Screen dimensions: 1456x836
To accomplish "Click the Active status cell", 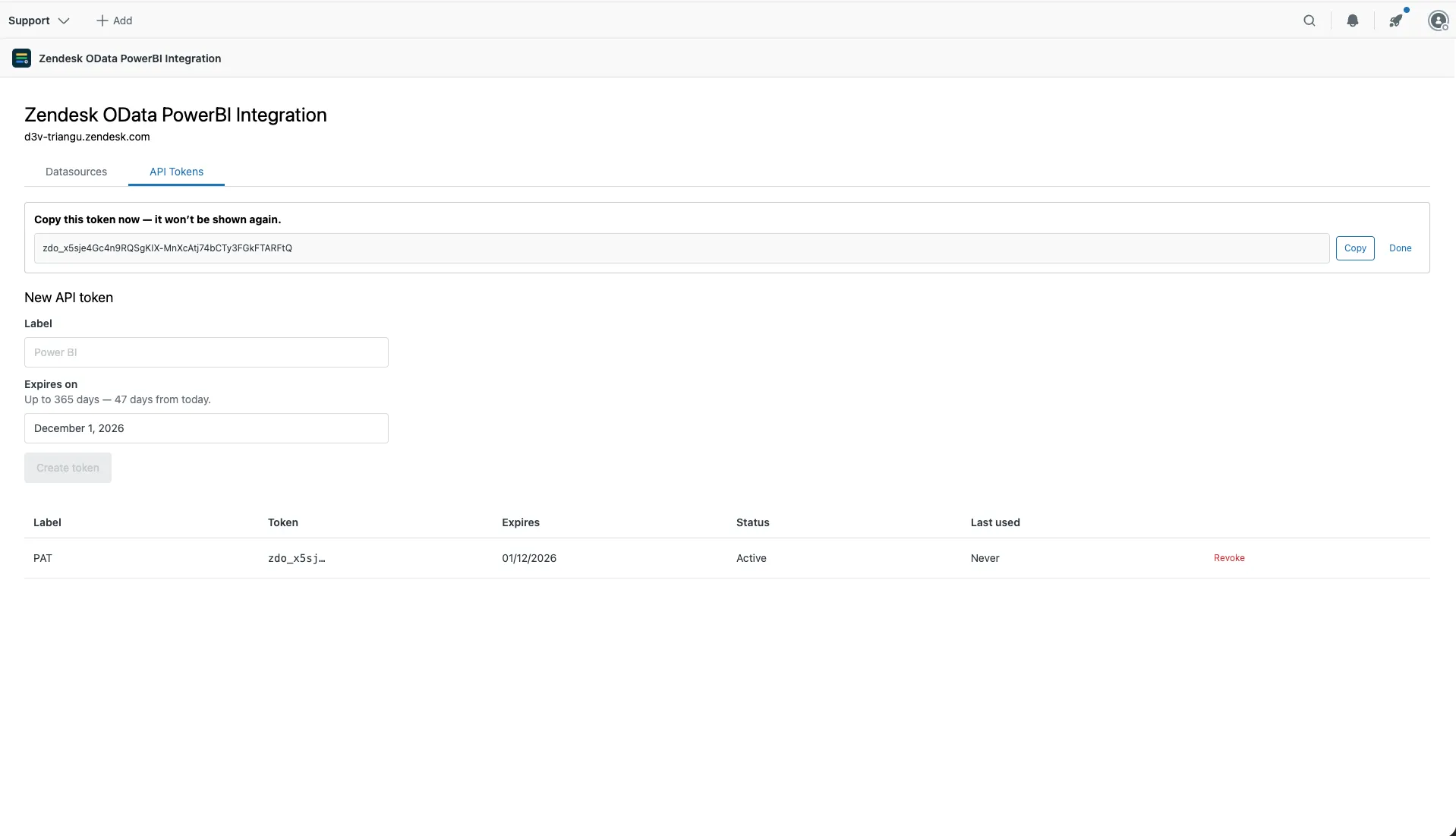I will pyautogui.click(x=752, y=558).
